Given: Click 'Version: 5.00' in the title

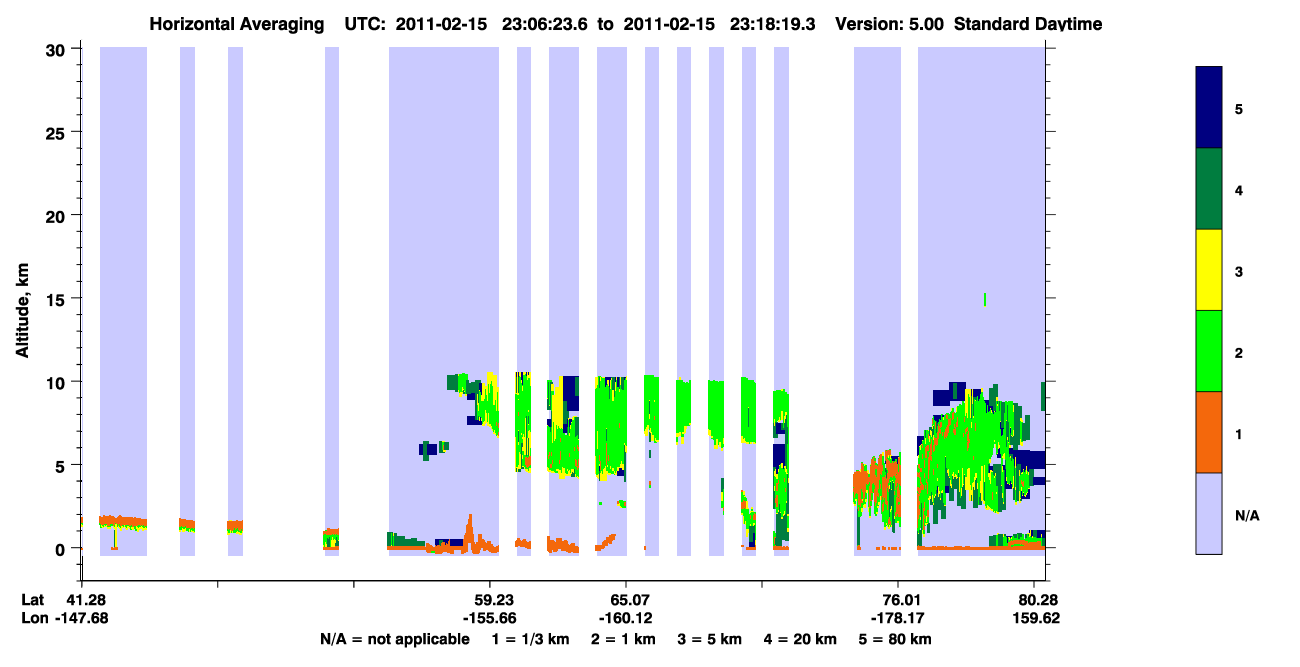Looking at the screenshot, I should point(887,24).
